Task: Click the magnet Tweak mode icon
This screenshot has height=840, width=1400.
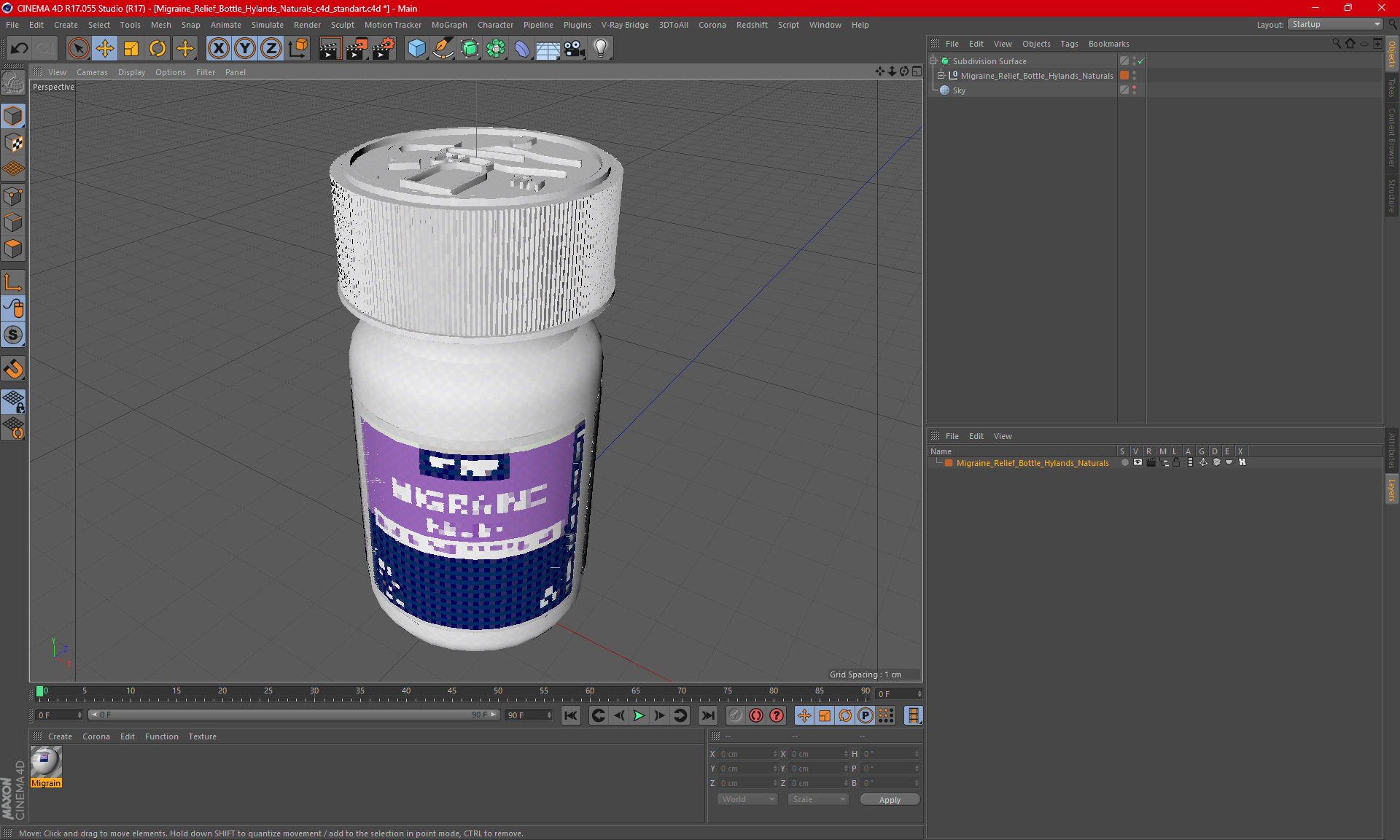Action: (x=13, y=369)
